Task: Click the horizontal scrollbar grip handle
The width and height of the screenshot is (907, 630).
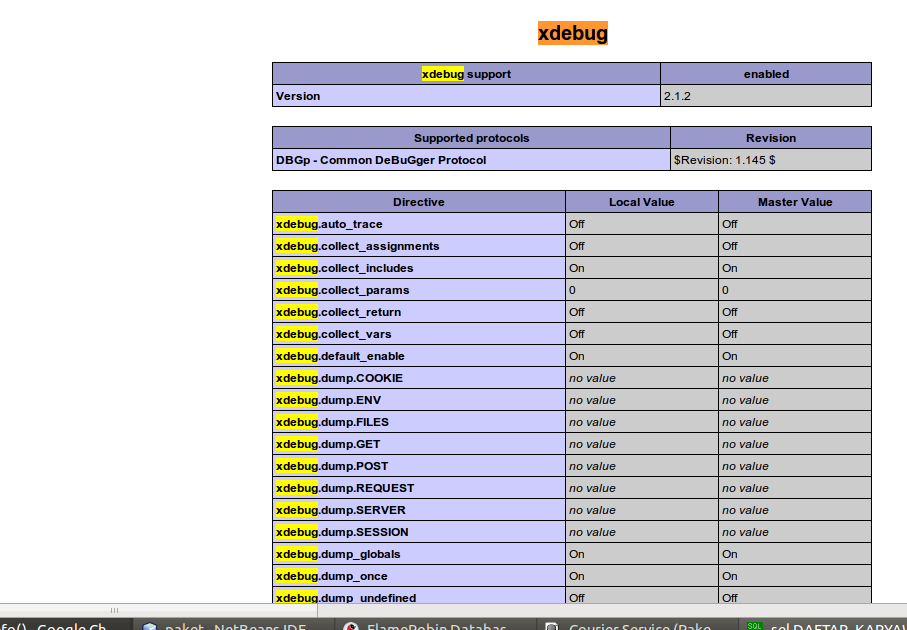Action: click(115, 610)
